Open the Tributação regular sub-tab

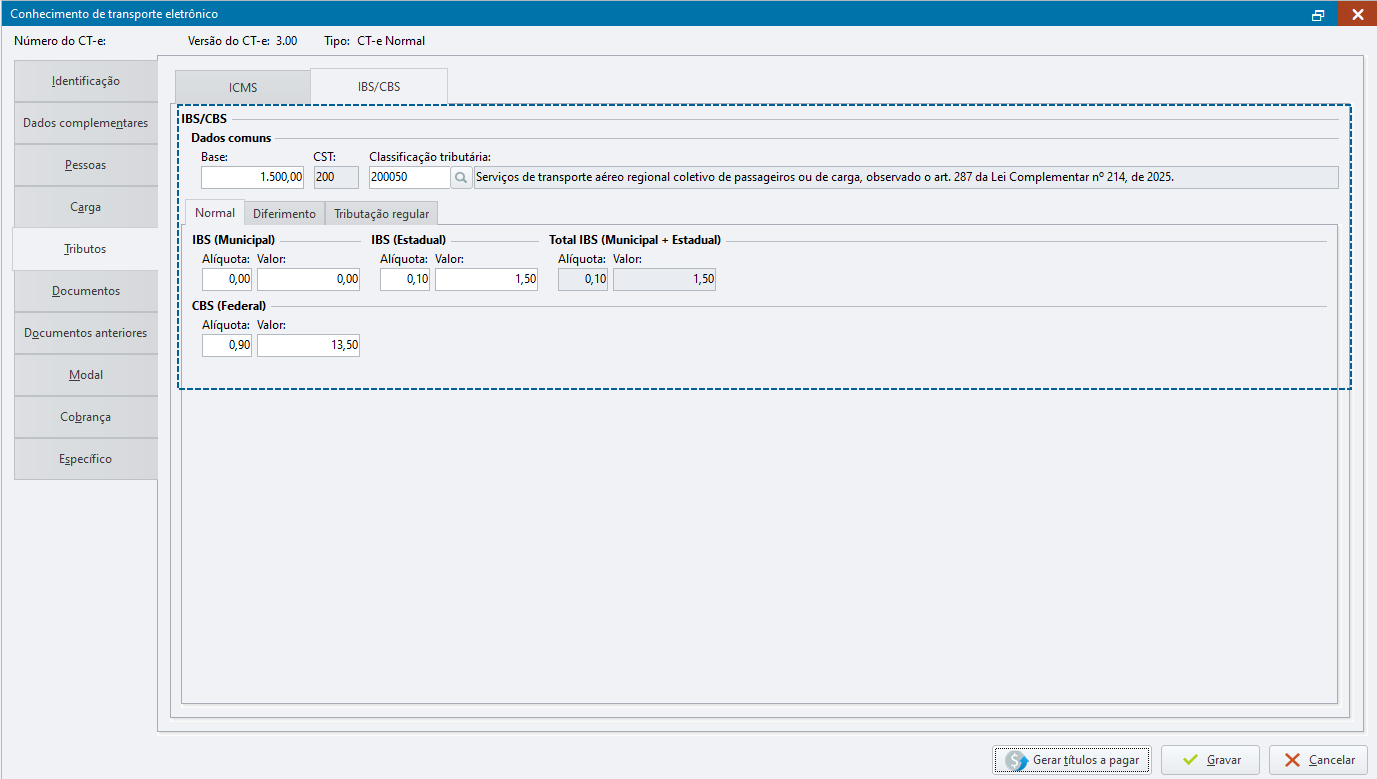click(x=381, y=214)
